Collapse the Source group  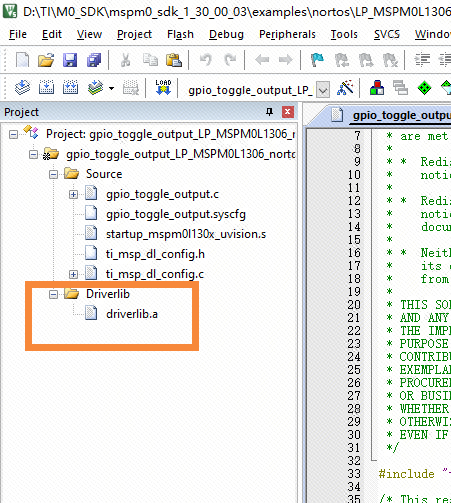click(53, 174)
